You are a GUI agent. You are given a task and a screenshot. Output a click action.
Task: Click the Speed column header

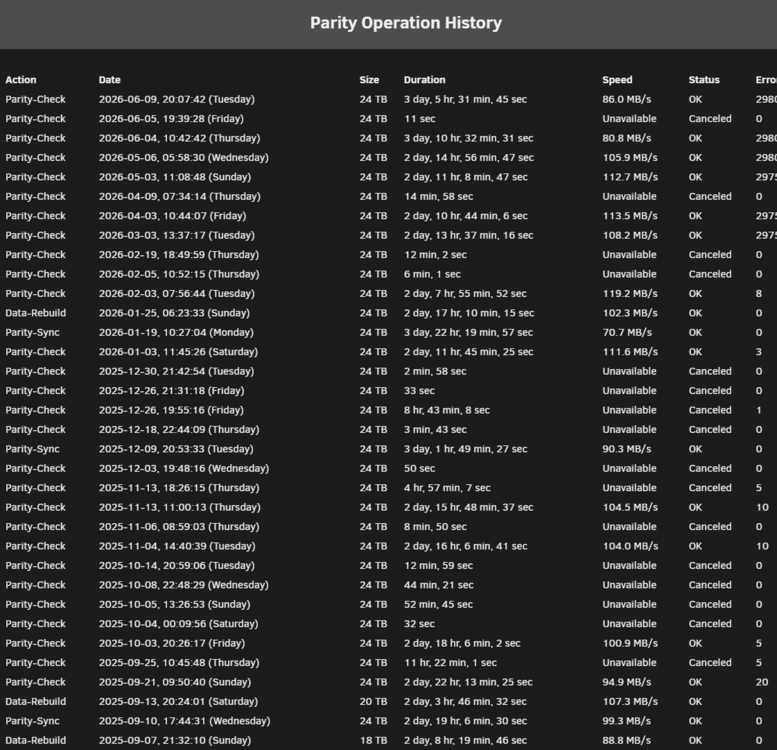point(617,80)
